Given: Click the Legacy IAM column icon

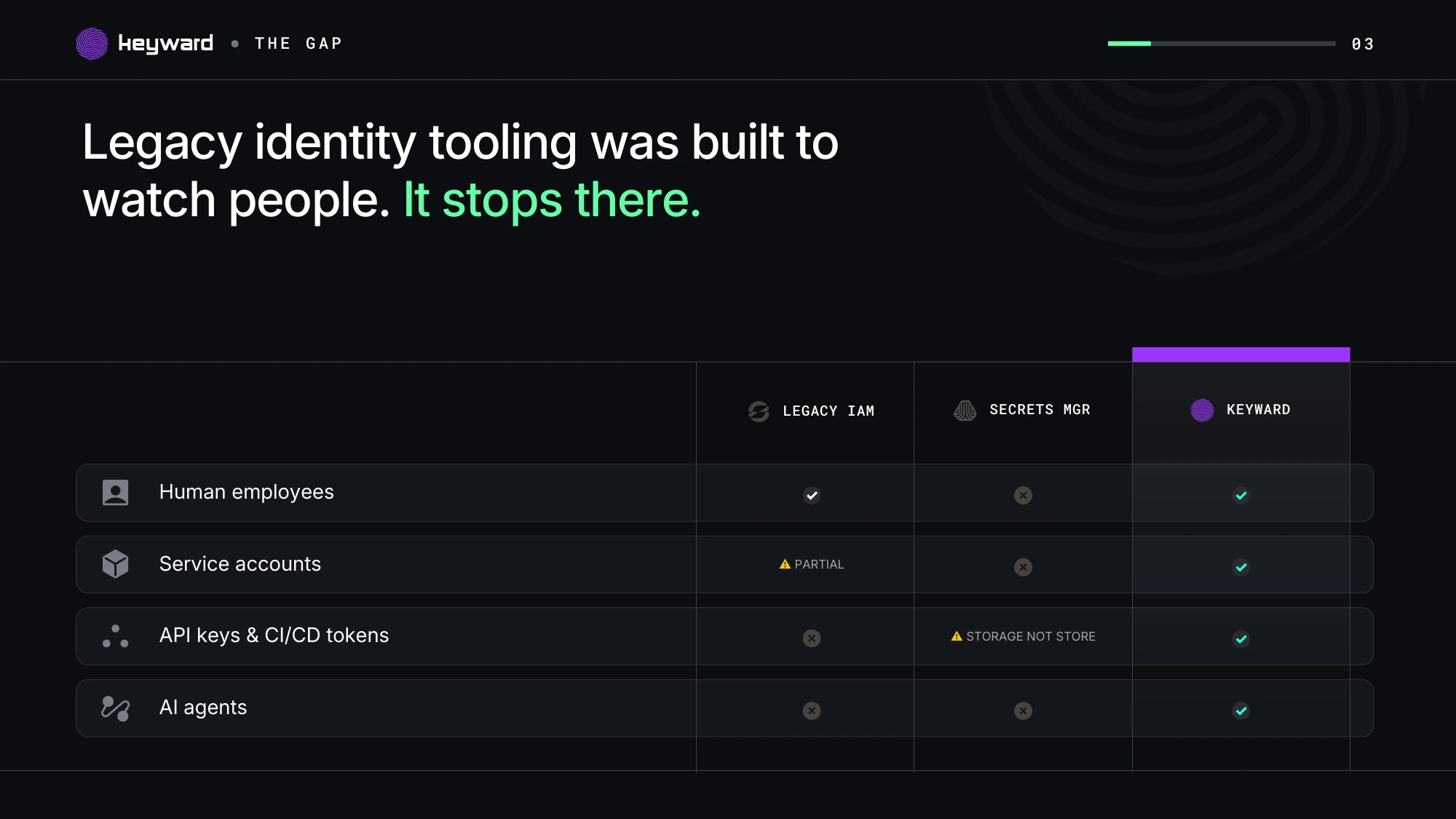Looking at the screenshot, I should pos(759,411).
